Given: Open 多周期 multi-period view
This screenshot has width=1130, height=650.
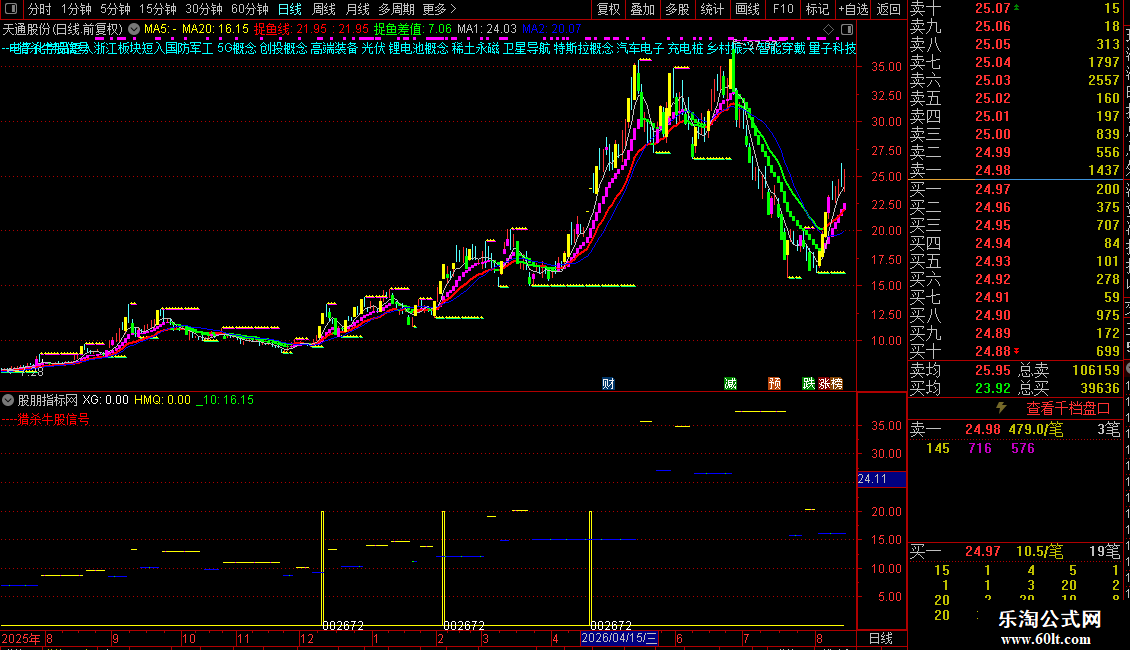Looking at the screenshot, I should (x=396, y=9).
